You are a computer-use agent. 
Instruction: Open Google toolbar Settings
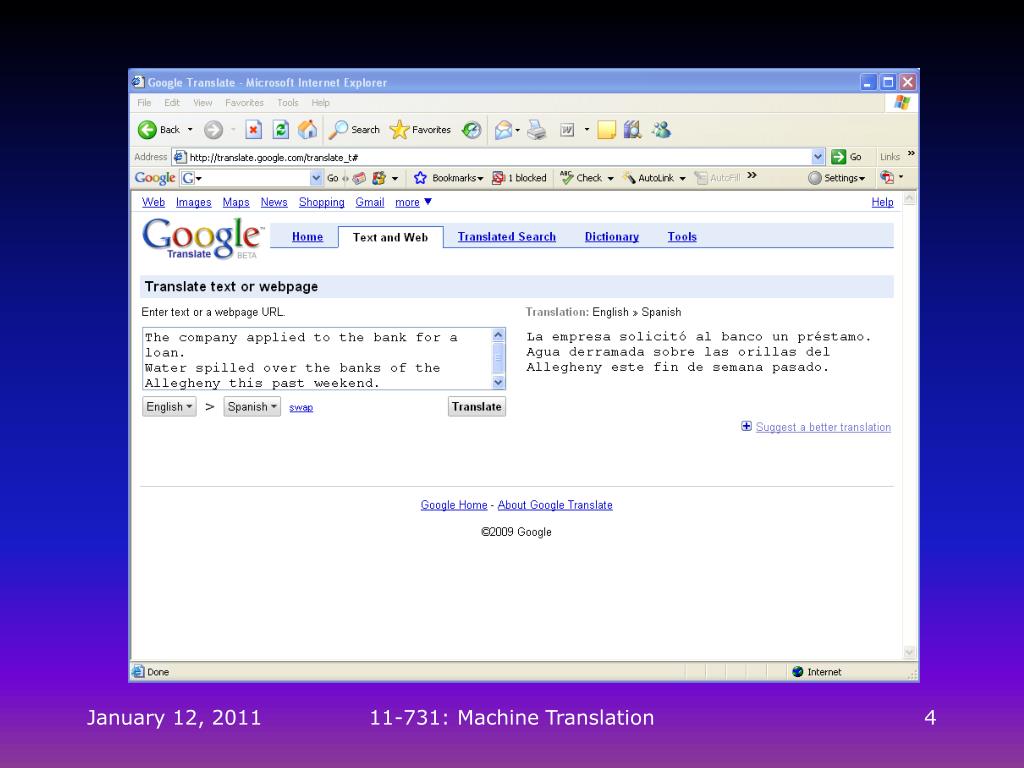click(837, 178)
